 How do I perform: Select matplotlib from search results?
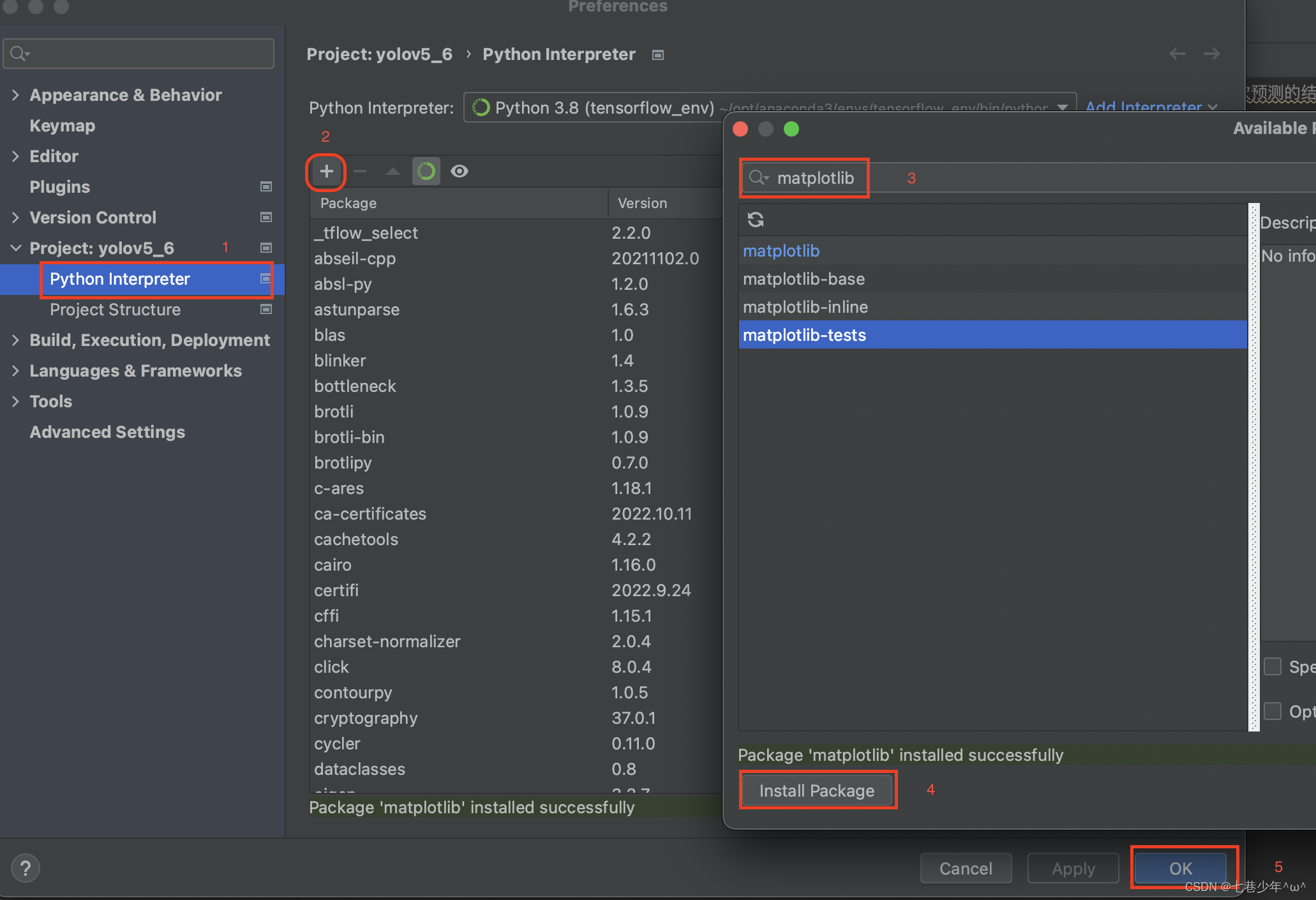pyautogui.click(x=781, y=251)
